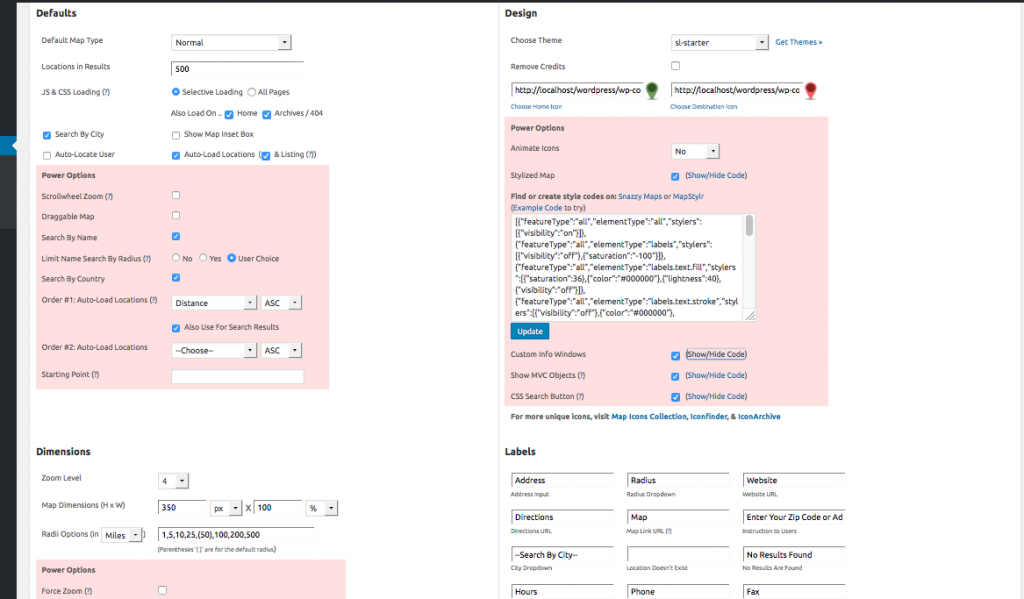Viewport: 1024px width, 599px height.
Task: Toggle the Remove Credits checkbox
Action: [x=676, y=66]
